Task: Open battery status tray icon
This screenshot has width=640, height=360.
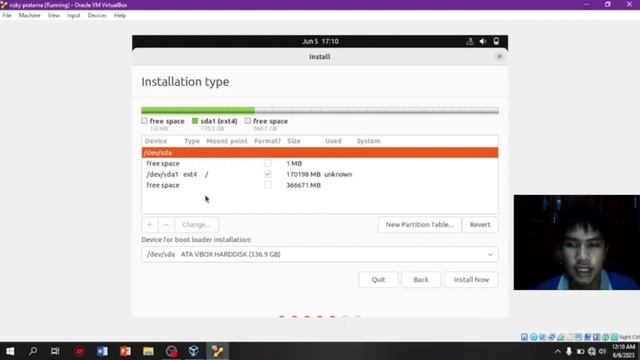Action: pos(580,351)
